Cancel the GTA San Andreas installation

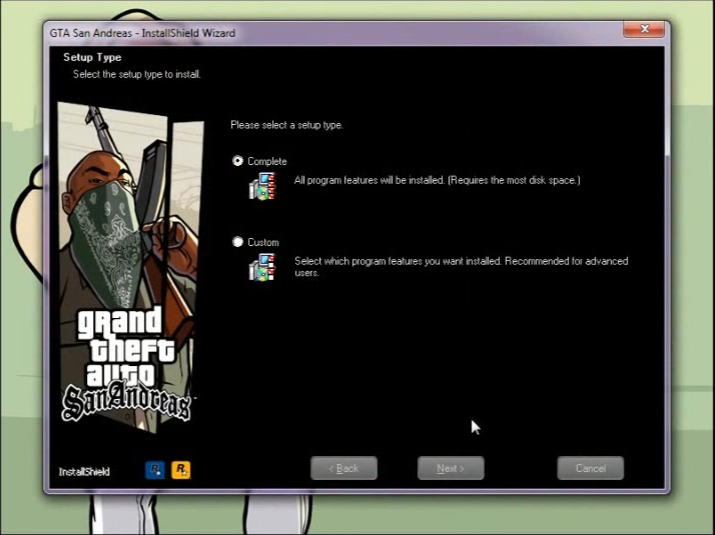[x=590, y=468]
